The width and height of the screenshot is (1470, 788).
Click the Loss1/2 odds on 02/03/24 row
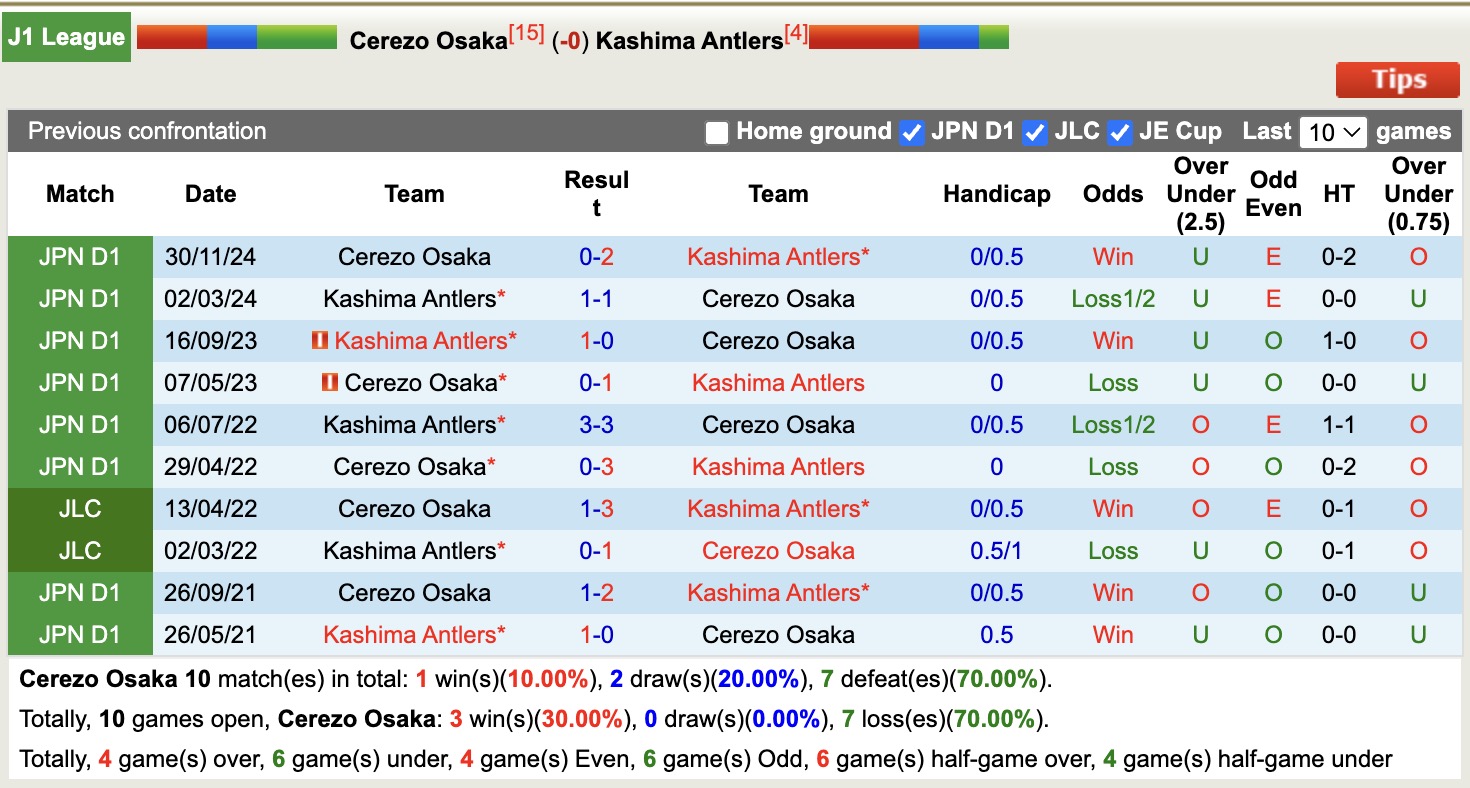point(1112,298)
